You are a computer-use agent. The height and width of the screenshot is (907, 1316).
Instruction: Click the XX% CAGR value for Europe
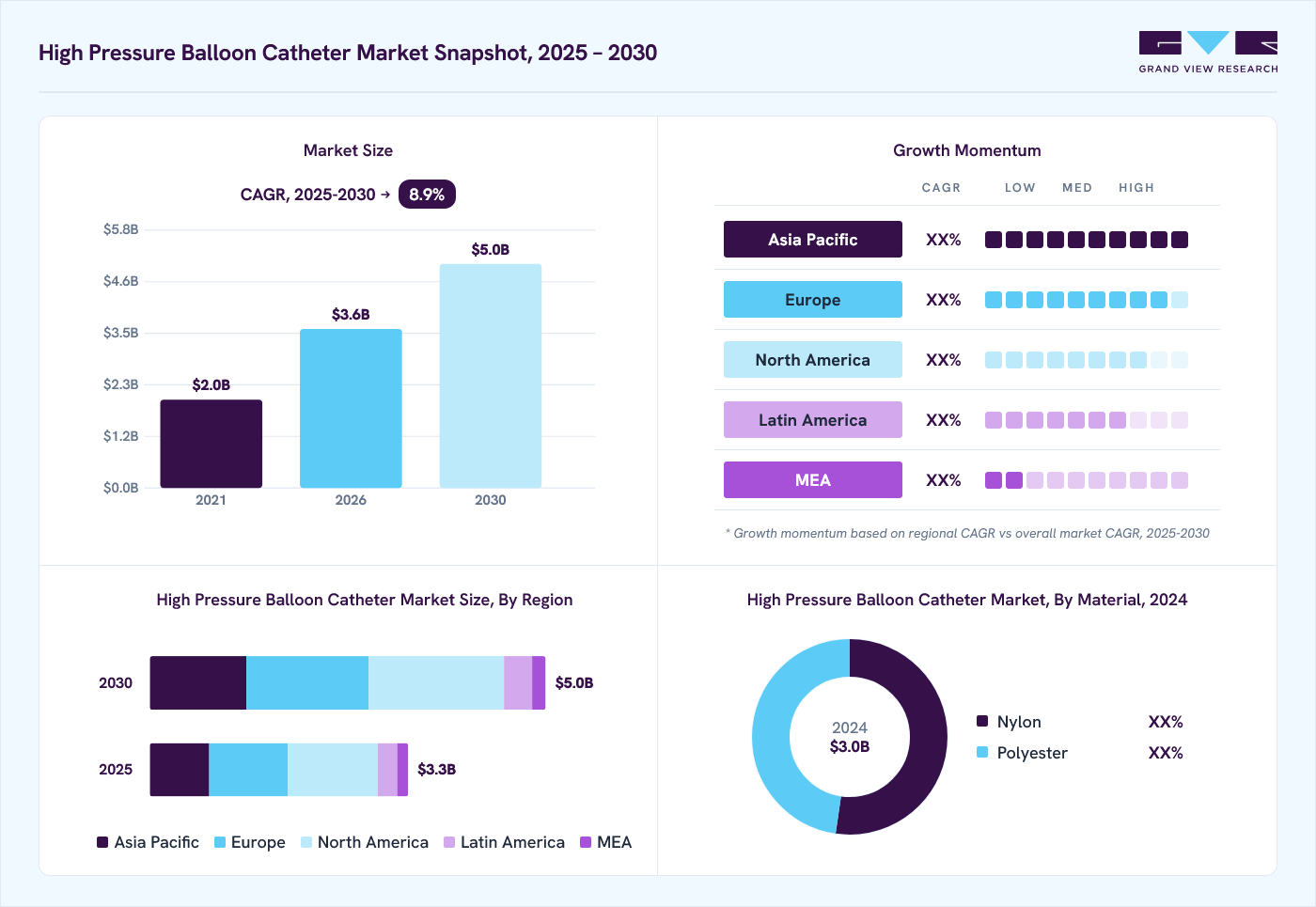[944, 300]
